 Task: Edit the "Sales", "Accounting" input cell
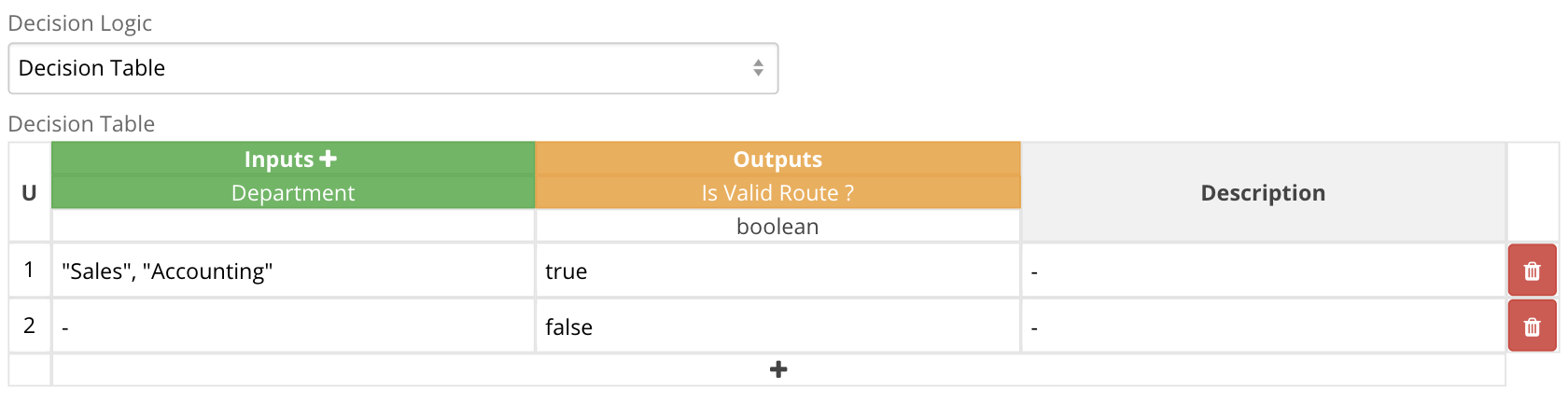pos(293,271)
